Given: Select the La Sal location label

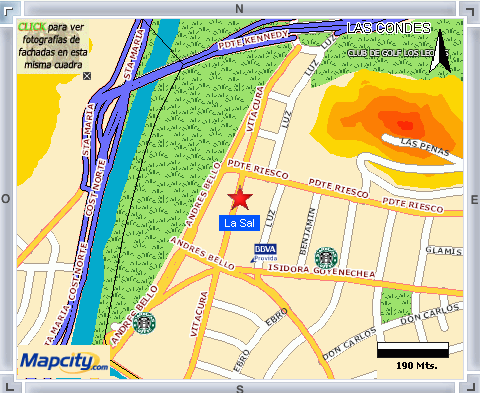Looking at the screenshot, I should (x=239, y=223).
